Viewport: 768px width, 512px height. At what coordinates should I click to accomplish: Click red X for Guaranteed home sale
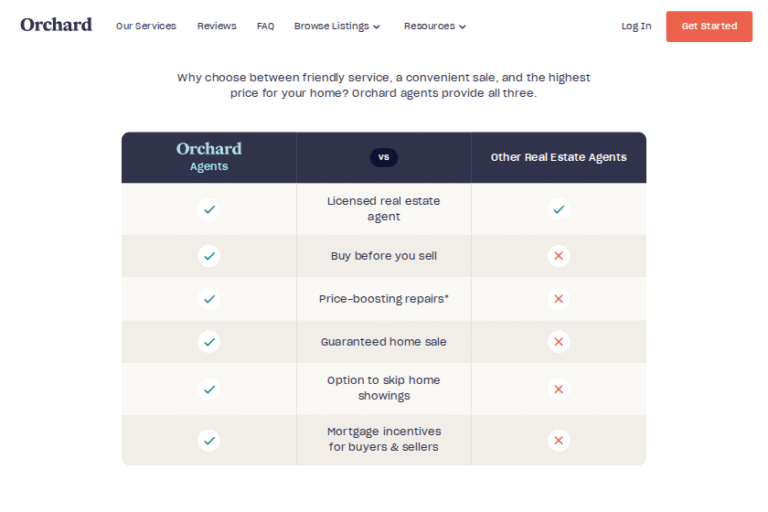[558, 341]
